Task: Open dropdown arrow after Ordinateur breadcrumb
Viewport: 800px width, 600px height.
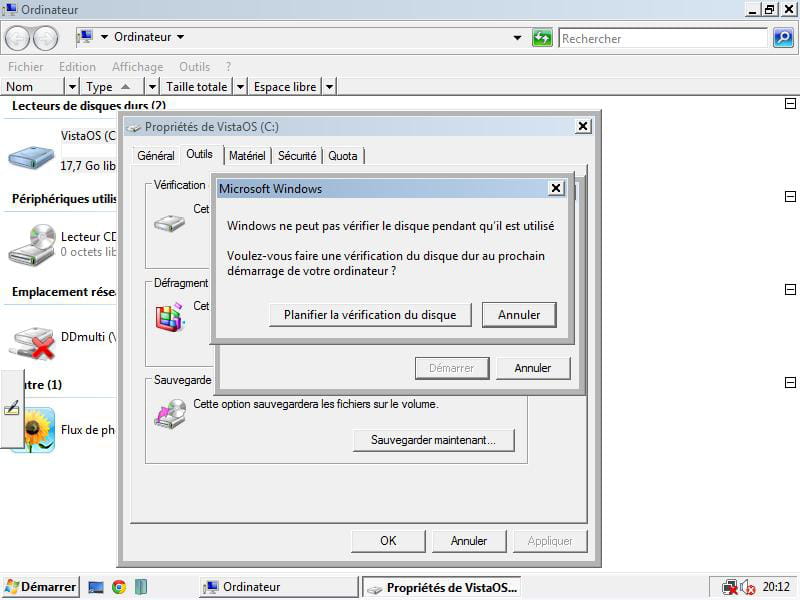Action: click(x=181, y=37)
